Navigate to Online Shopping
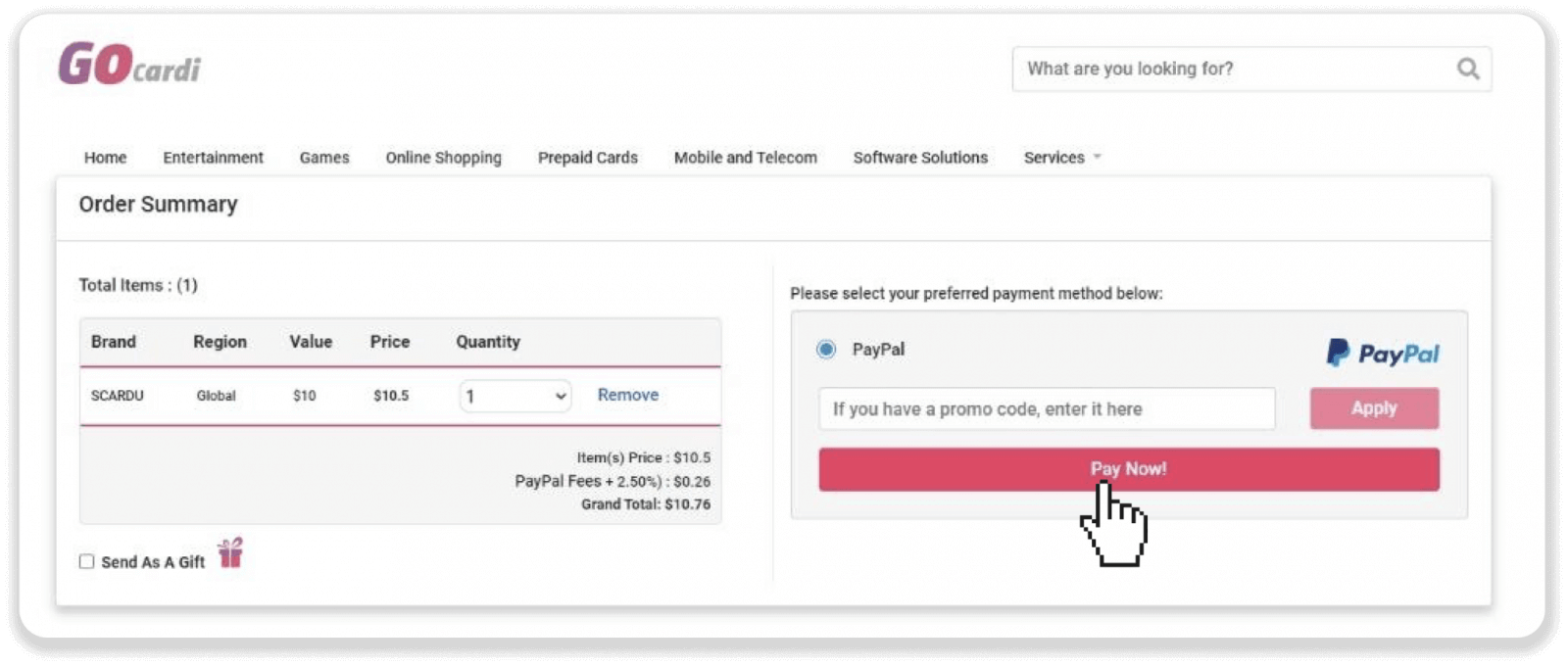1568x666 pixels. (x=443, y=158)
